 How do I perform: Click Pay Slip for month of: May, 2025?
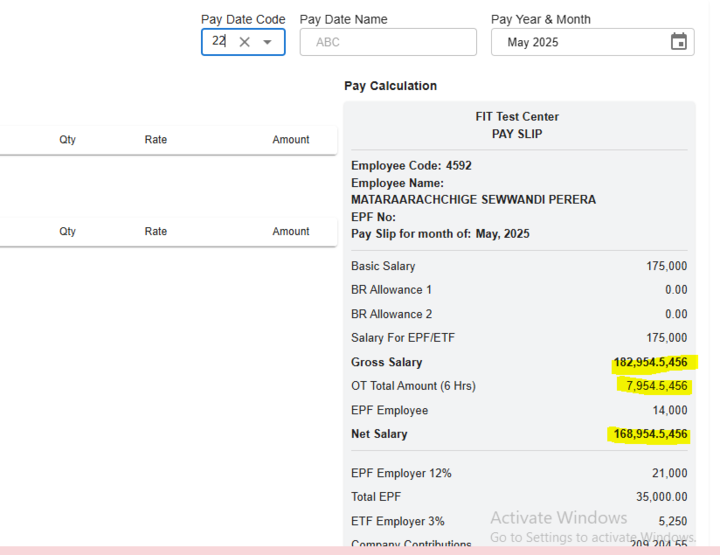440,234
